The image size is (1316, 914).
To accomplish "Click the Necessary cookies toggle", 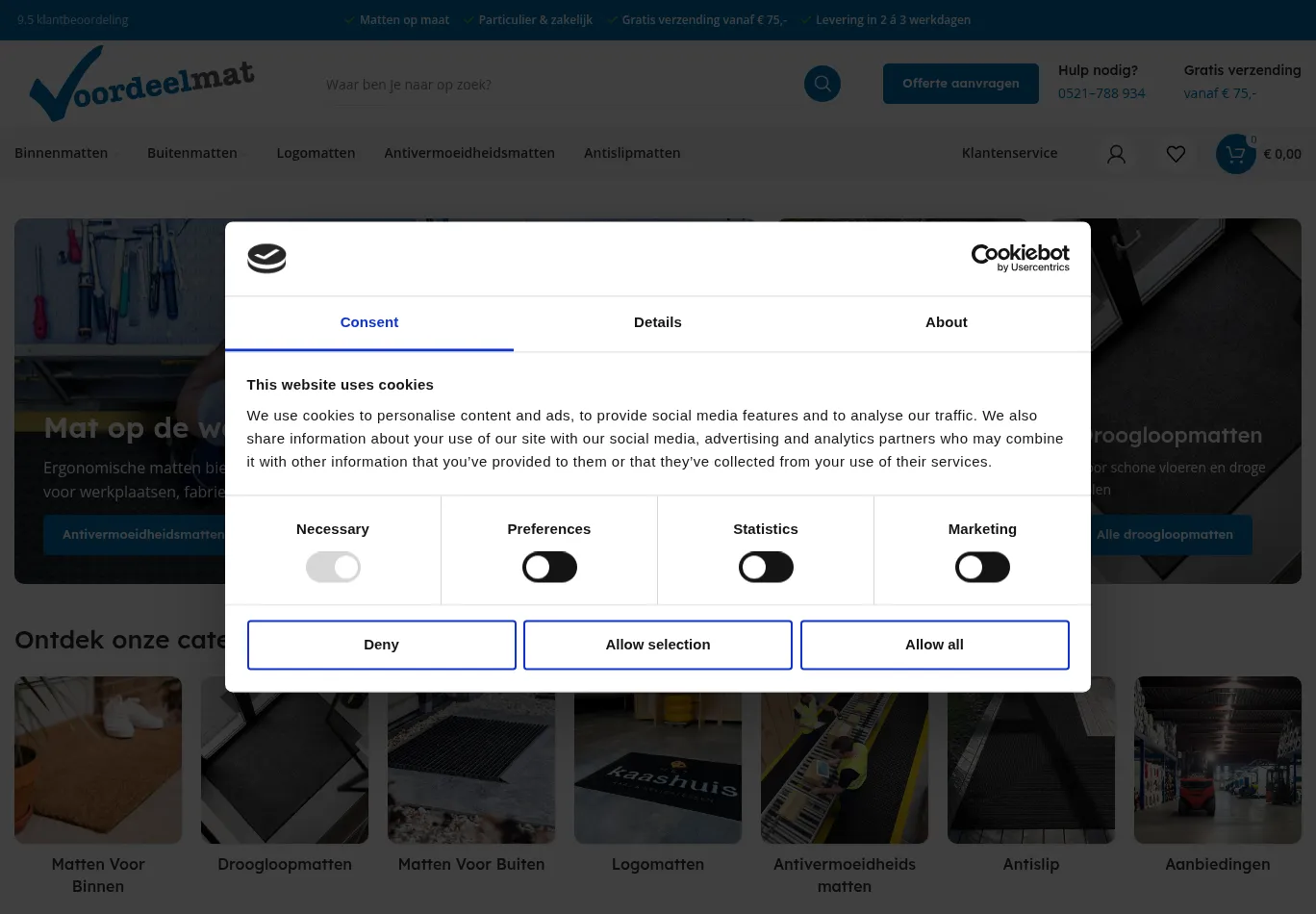I will click(x=333, y=568).
